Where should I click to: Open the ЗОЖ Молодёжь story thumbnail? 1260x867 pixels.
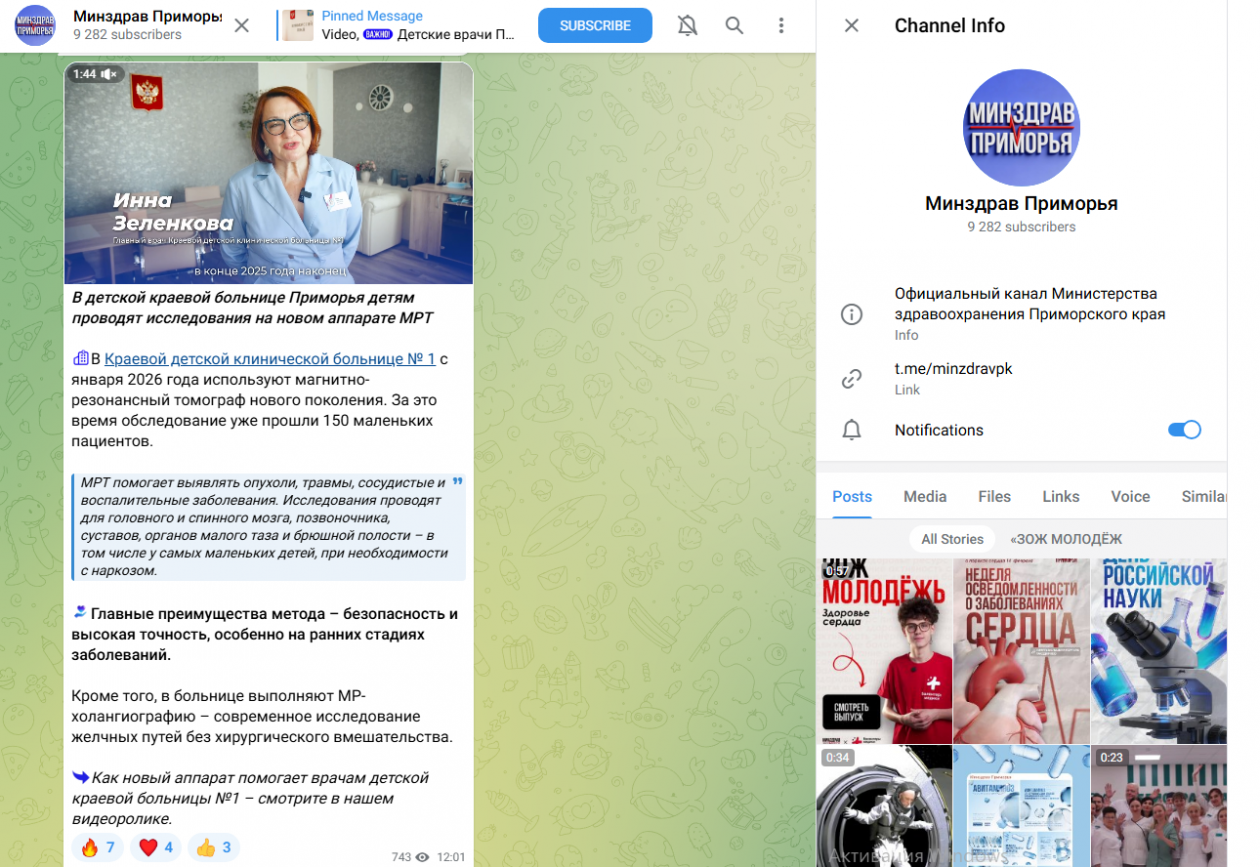883,650
